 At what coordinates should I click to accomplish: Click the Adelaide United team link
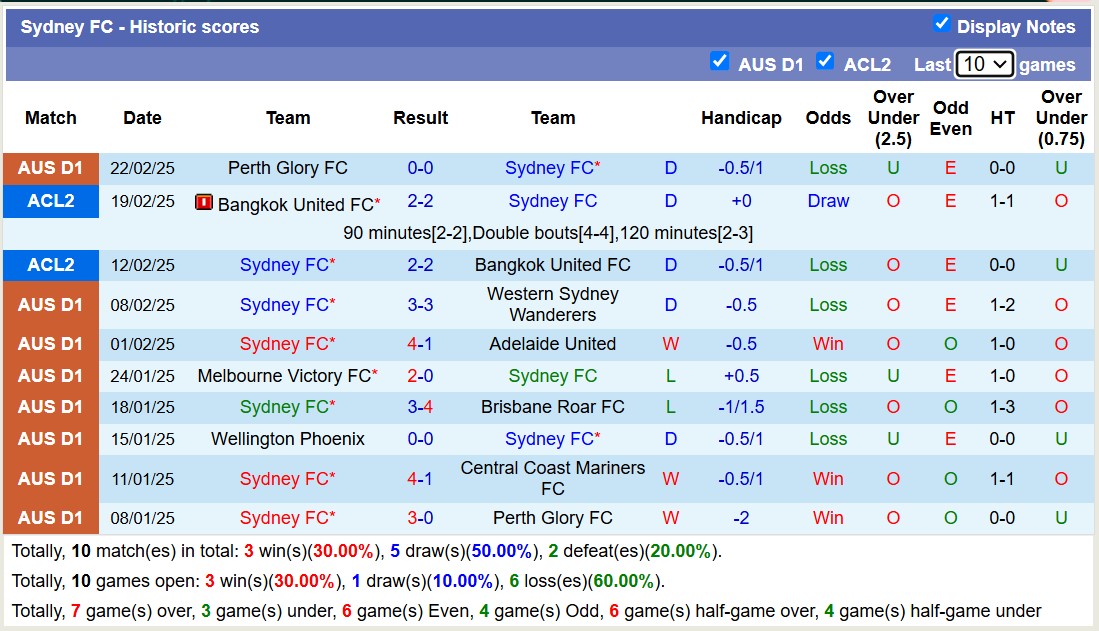[552, 344]
